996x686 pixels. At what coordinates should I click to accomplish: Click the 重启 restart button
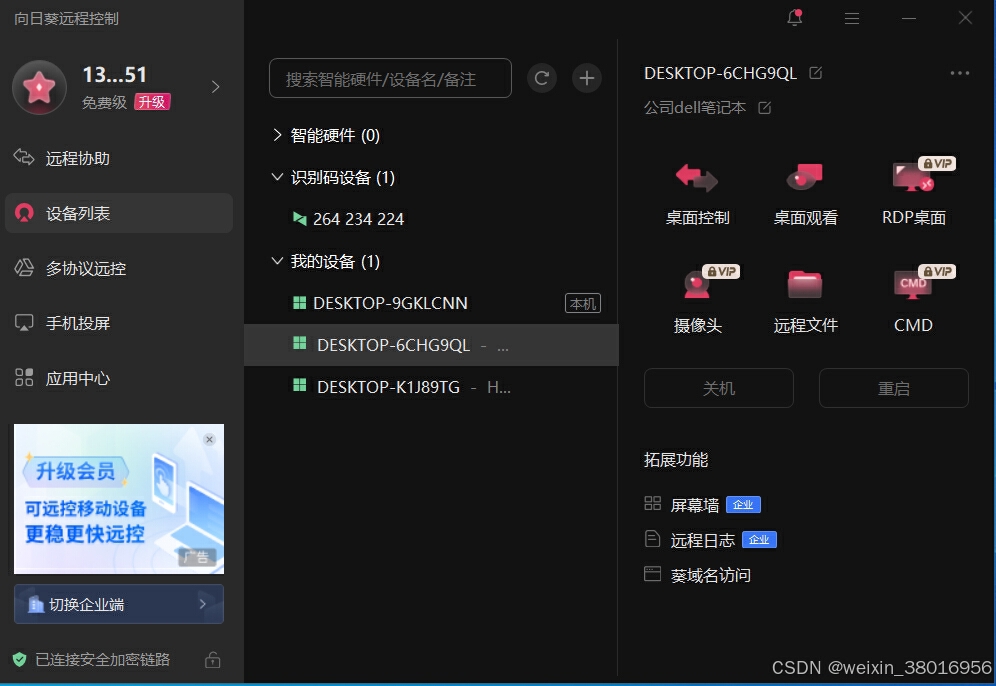pos(894,388)
